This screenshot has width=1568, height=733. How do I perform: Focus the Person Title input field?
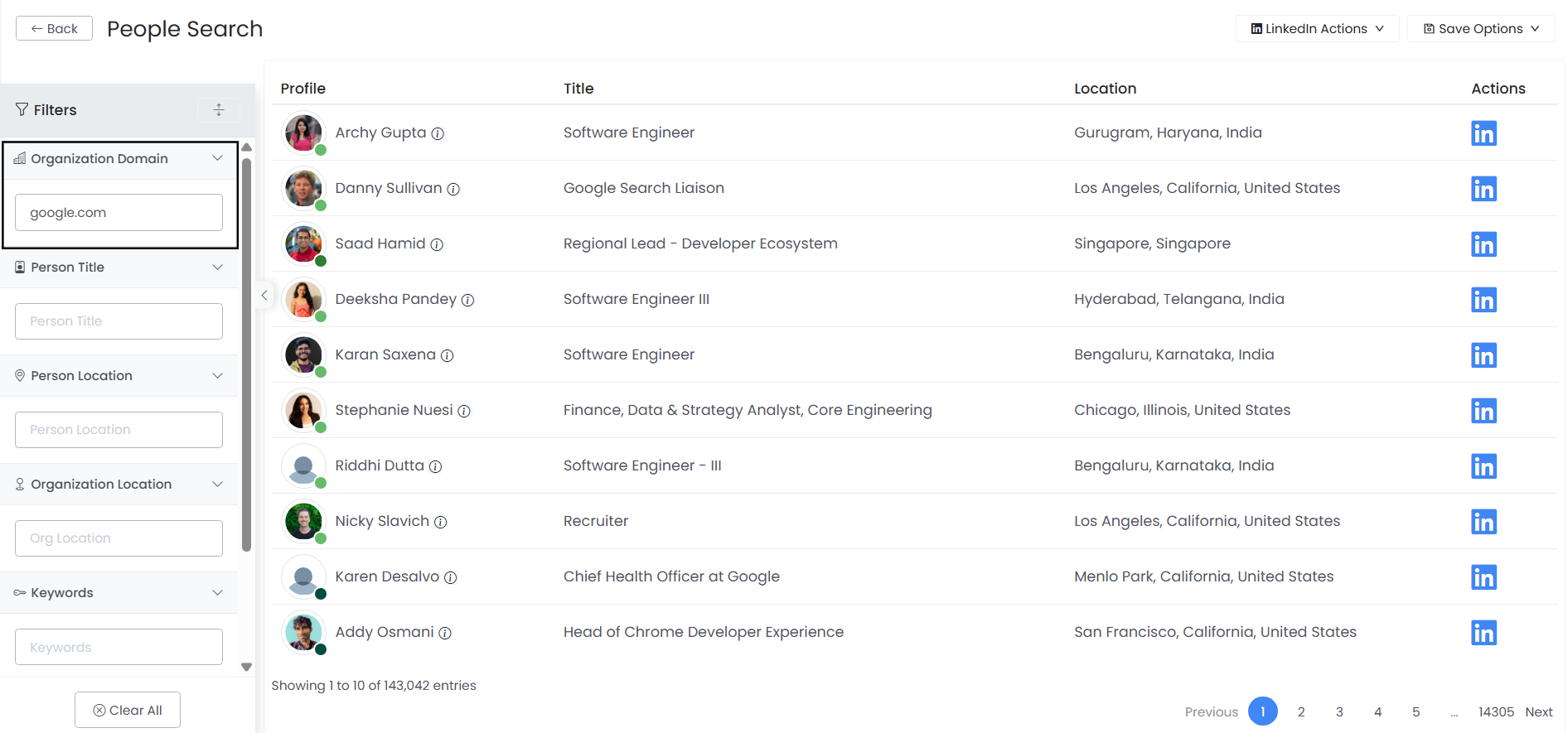(x=119, y=321)
